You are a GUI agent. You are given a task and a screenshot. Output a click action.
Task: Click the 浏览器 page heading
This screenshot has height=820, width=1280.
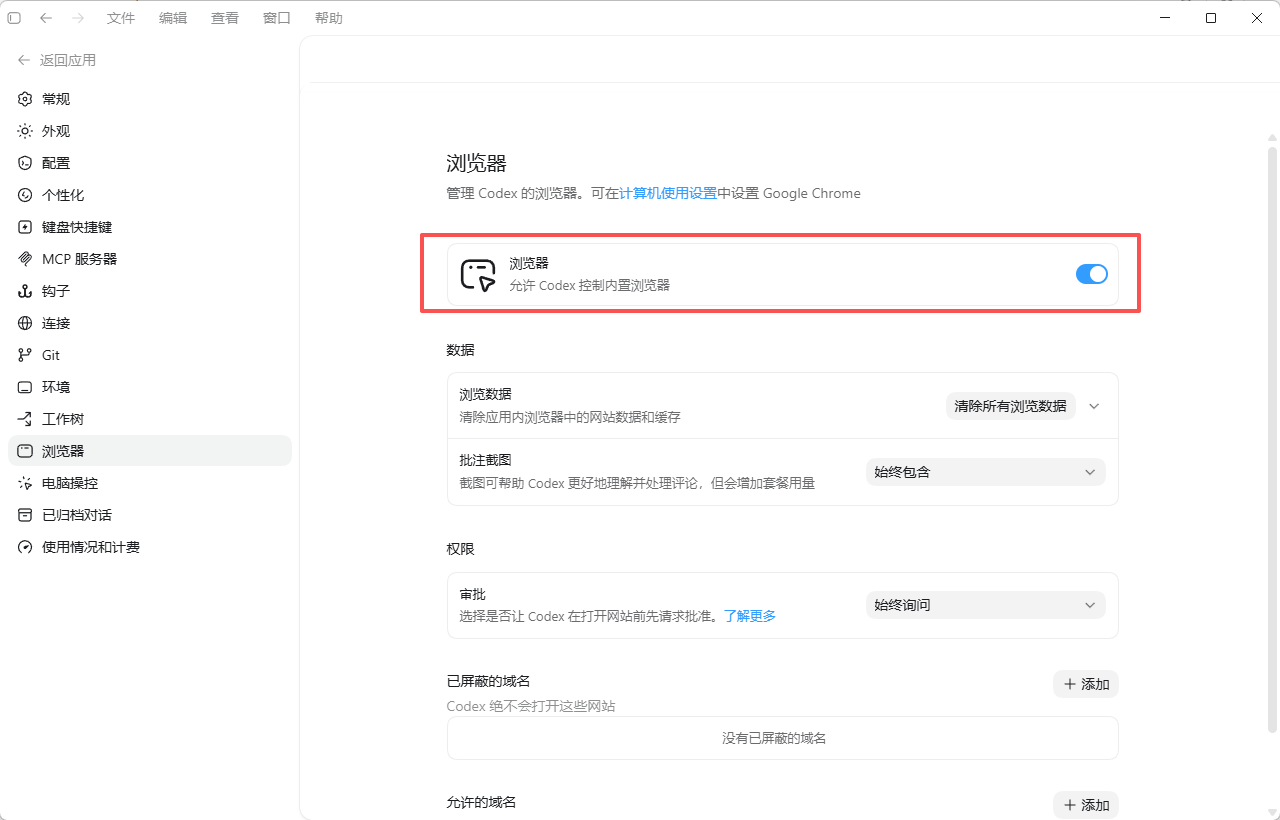(x=476, y=164)
